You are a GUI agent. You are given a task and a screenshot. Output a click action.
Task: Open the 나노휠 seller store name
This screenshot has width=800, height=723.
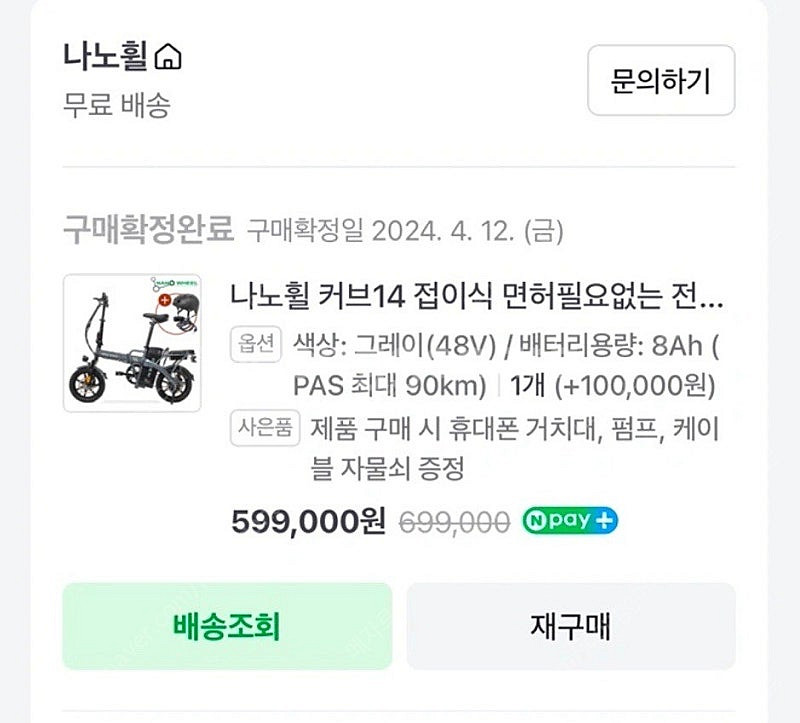click(105, 58)
